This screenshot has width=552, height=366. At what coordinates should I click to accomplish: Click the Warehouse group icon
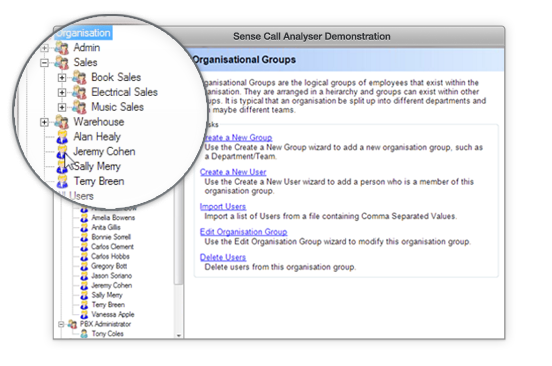click(62, 122)
